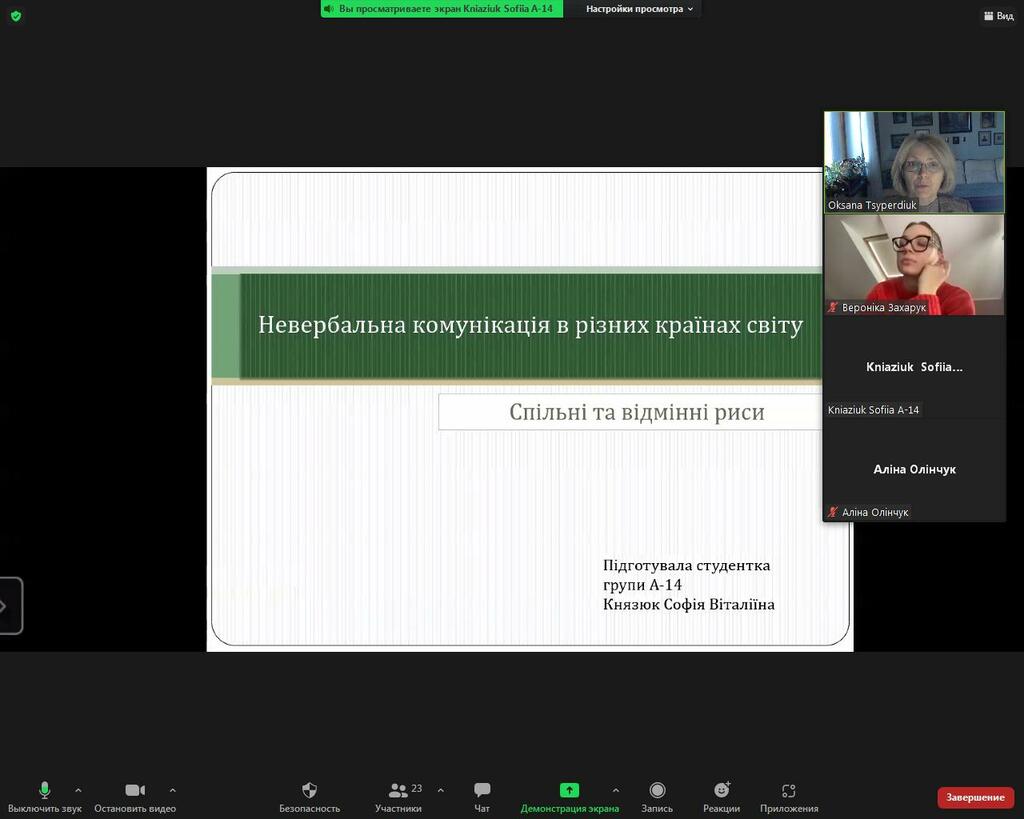
Task: Click the green encryption shield icon
Action: point(16,16)
